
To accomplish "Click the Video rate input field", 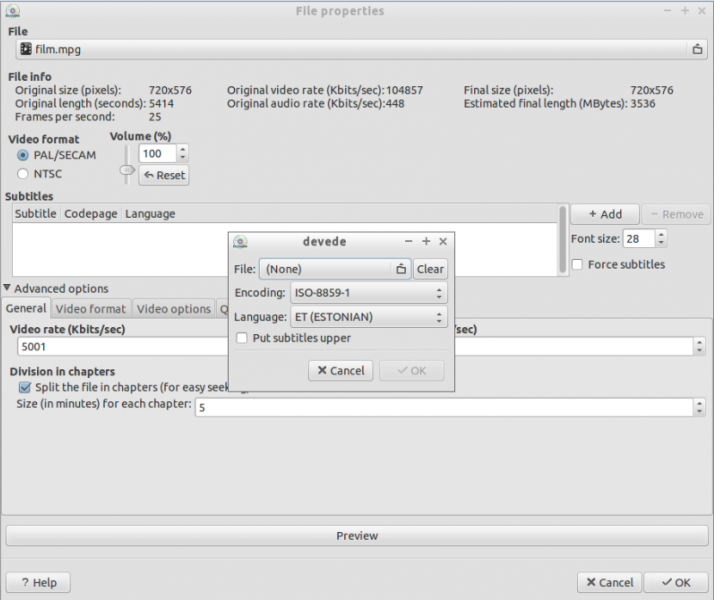I will [120, 346].
